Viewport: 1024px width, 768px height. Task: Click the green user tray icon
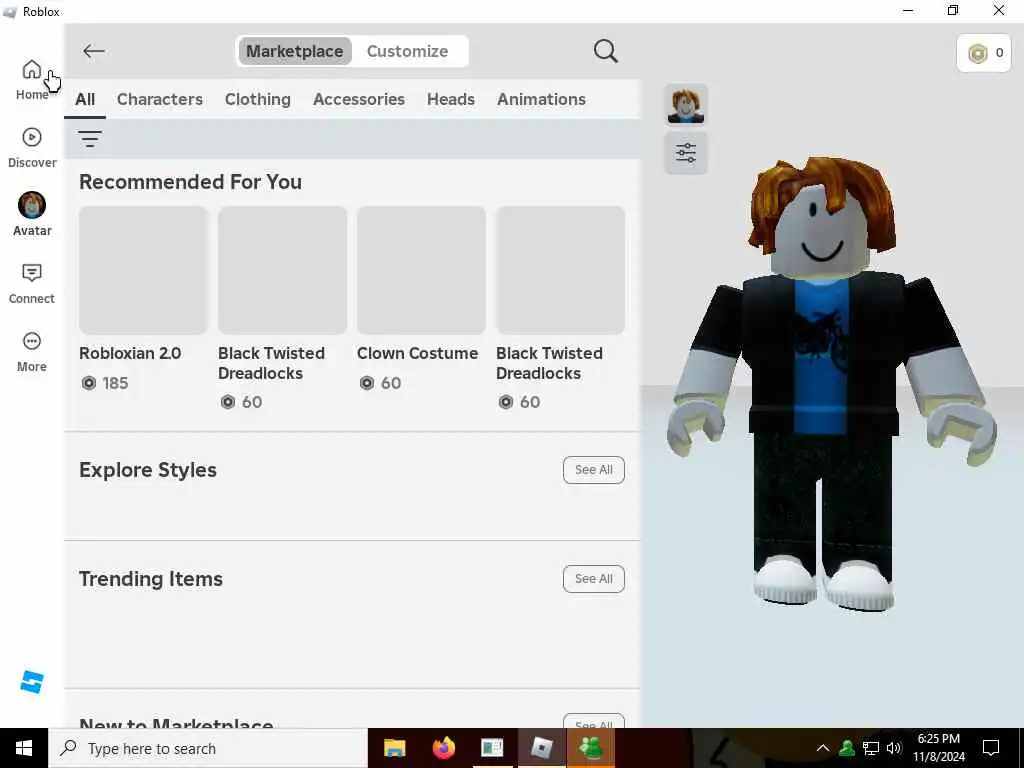point(847,748)
